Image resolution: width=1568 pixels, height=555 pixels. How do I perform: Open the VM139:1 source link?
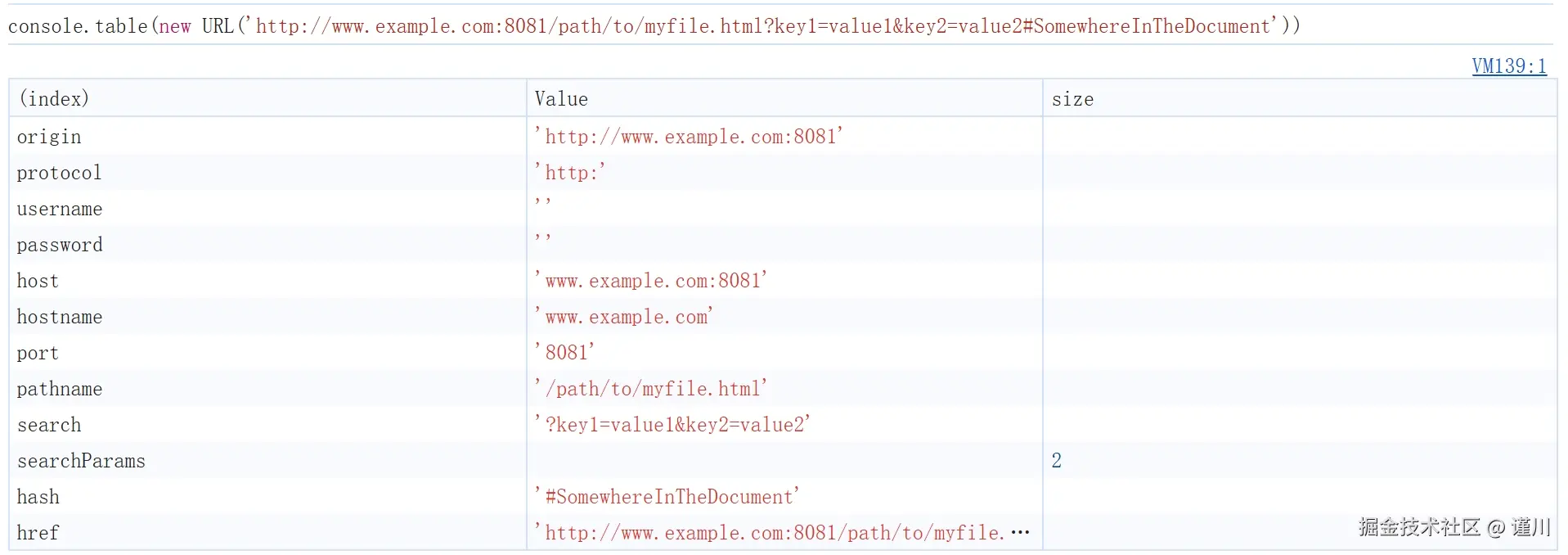pyautogui.click(x=1509, y=66)
